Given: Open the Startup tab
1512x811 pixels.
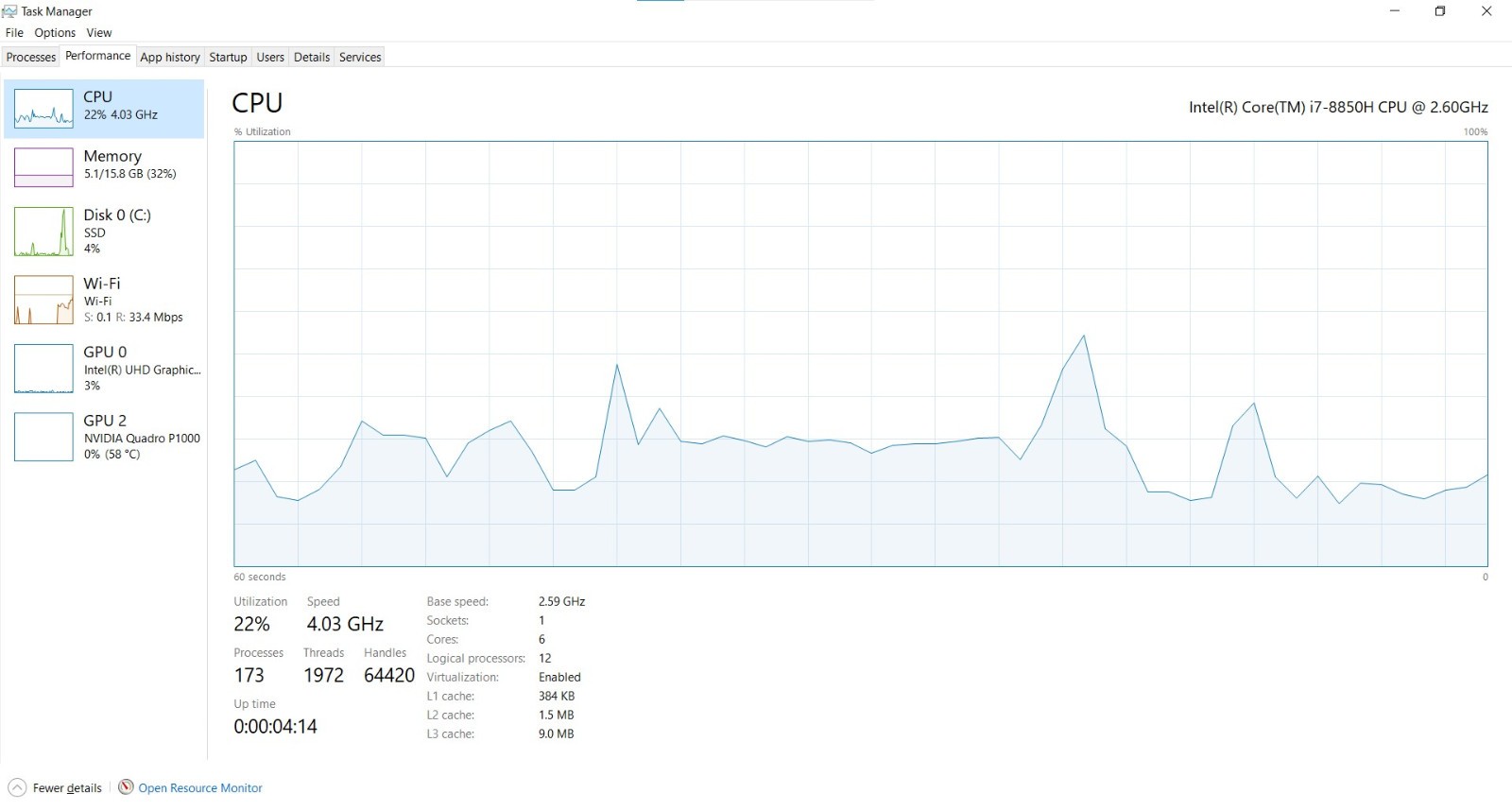Looking at the screenshot, I should [x=228, y=57].
